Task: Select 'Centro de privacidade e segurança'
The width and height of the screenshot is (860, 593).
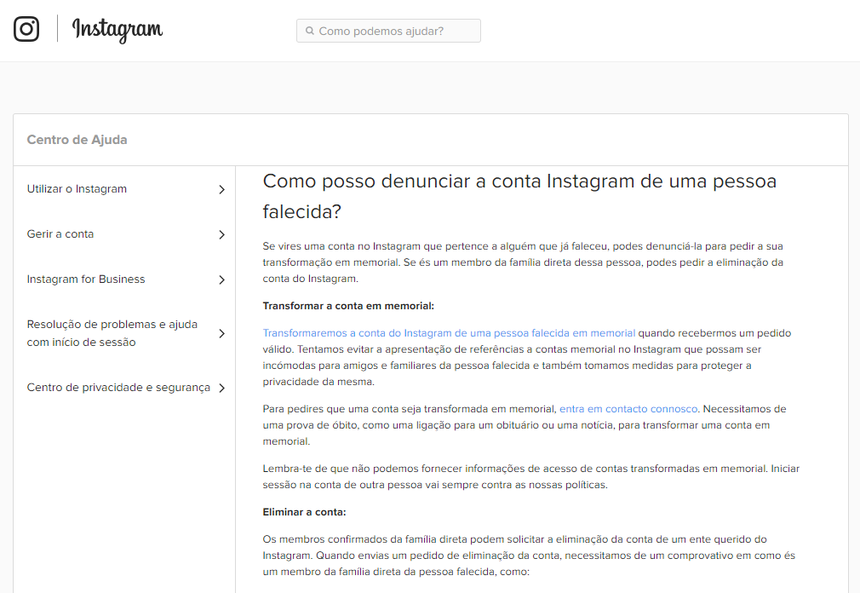Action: coord(118,387)
